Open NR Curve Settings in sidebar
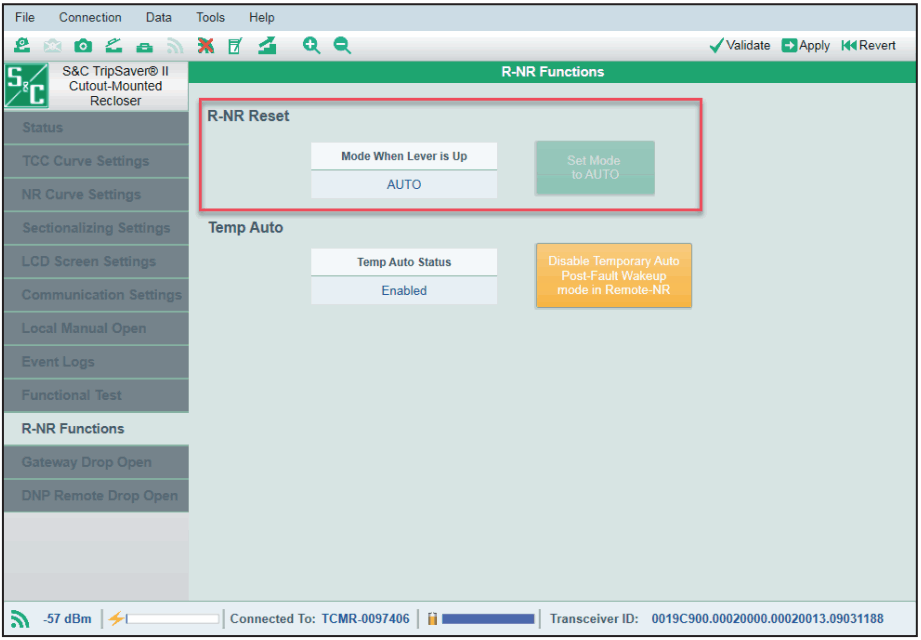The height and width of the screenshot is (640, 921). point(96,194)
